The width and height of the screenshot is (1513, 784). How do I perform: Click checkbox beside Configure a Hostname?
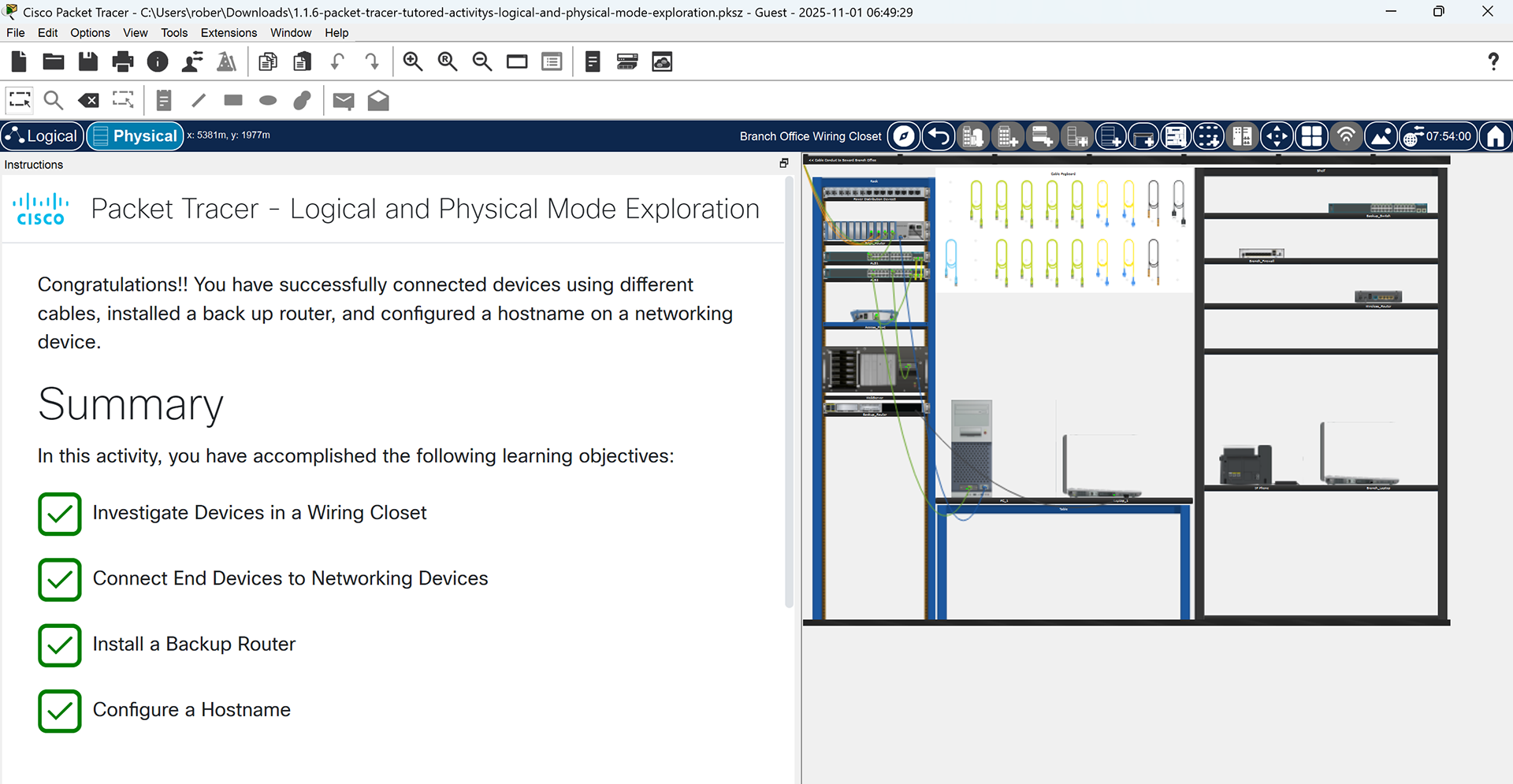pos(60,711)
